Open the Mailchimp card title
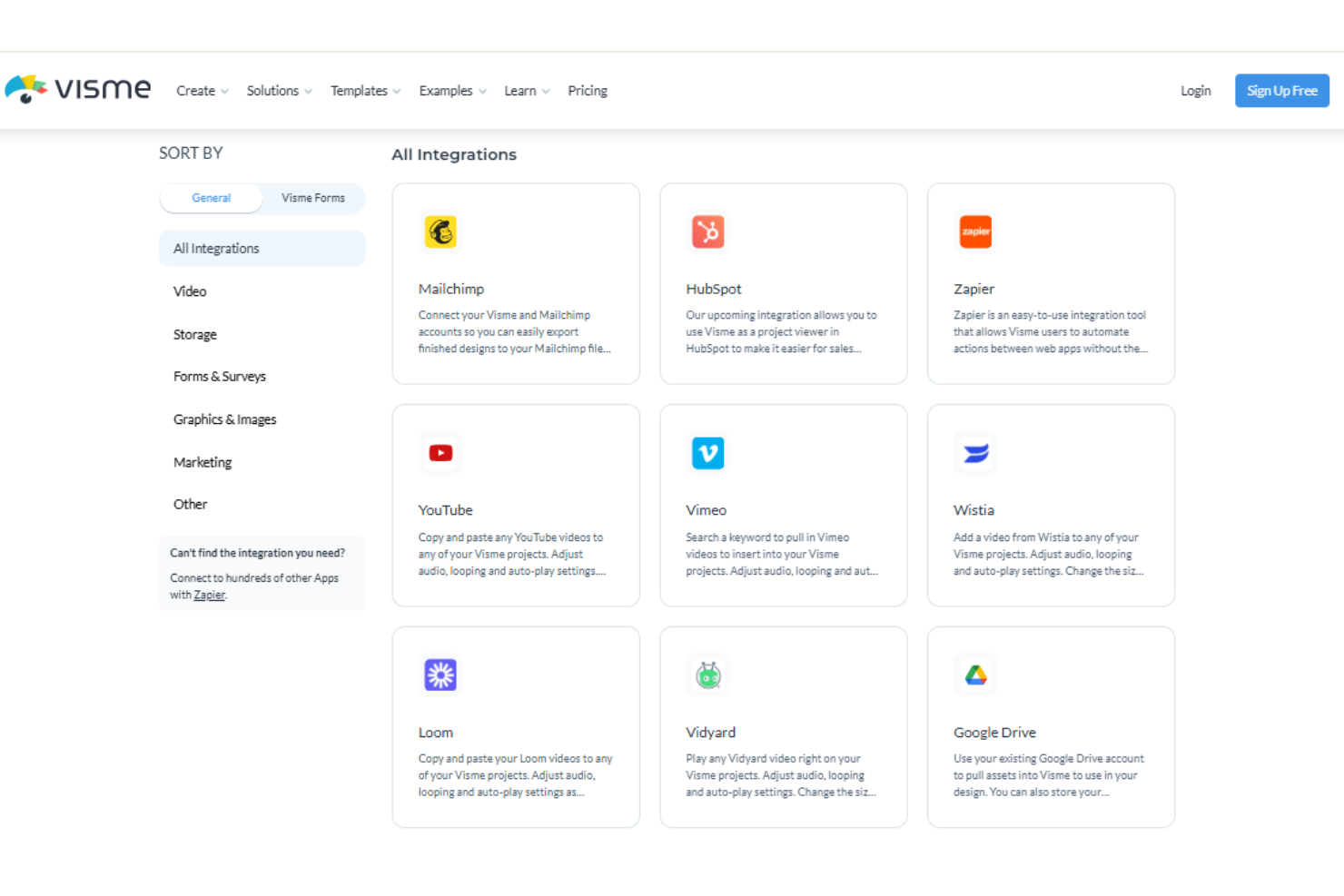The image size is (1344, 896). (451, 289)
